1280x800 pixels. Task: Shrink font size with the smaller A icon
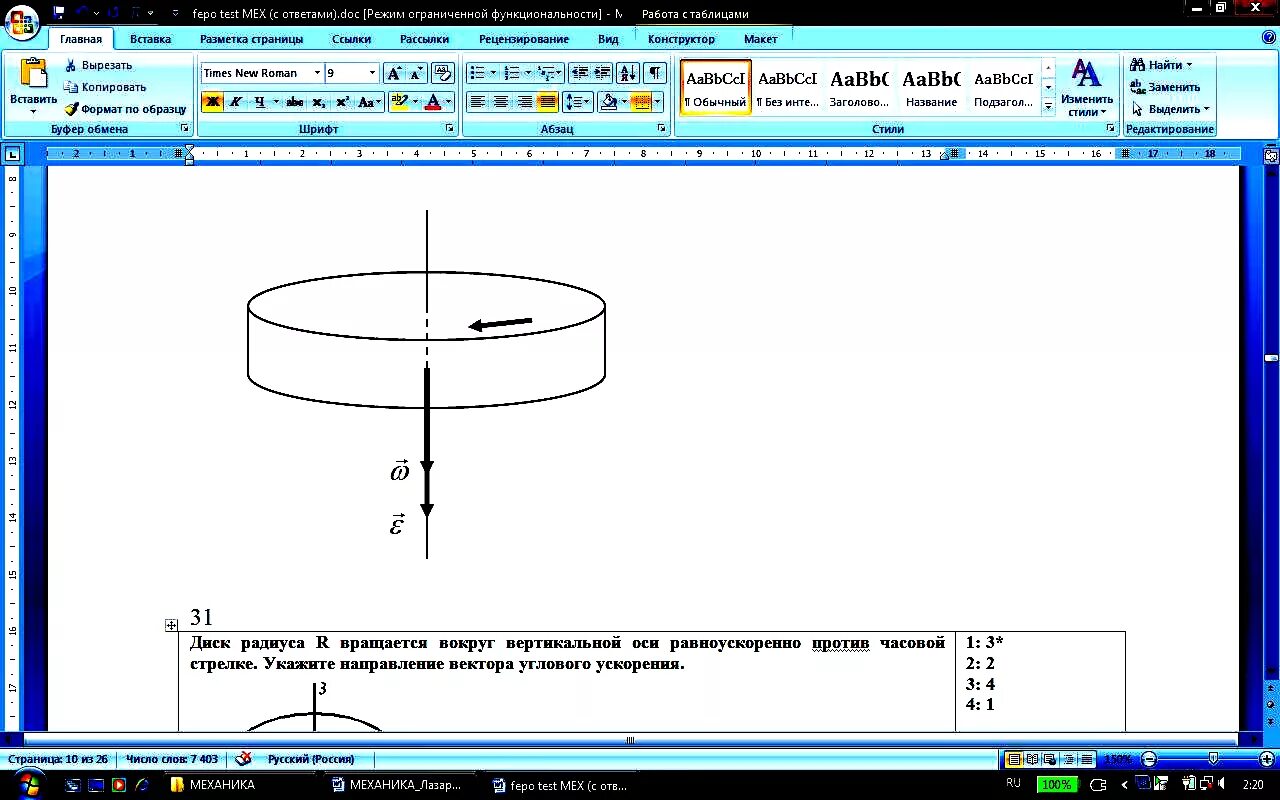pos(417,73)
